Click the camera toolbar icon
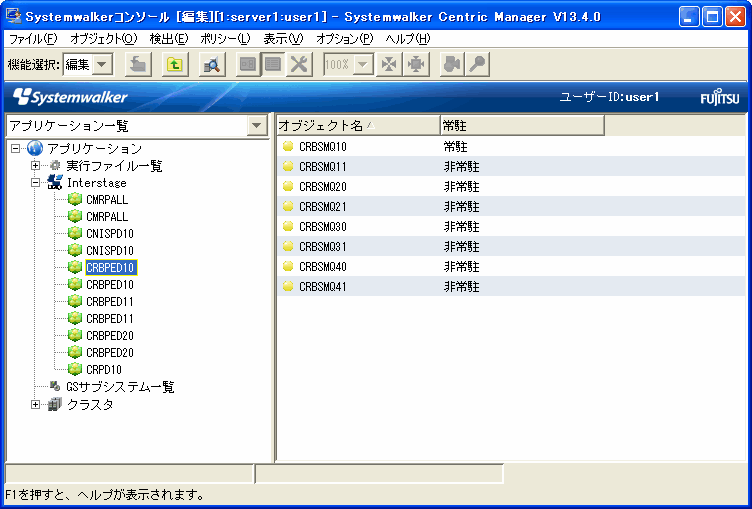 452,64
